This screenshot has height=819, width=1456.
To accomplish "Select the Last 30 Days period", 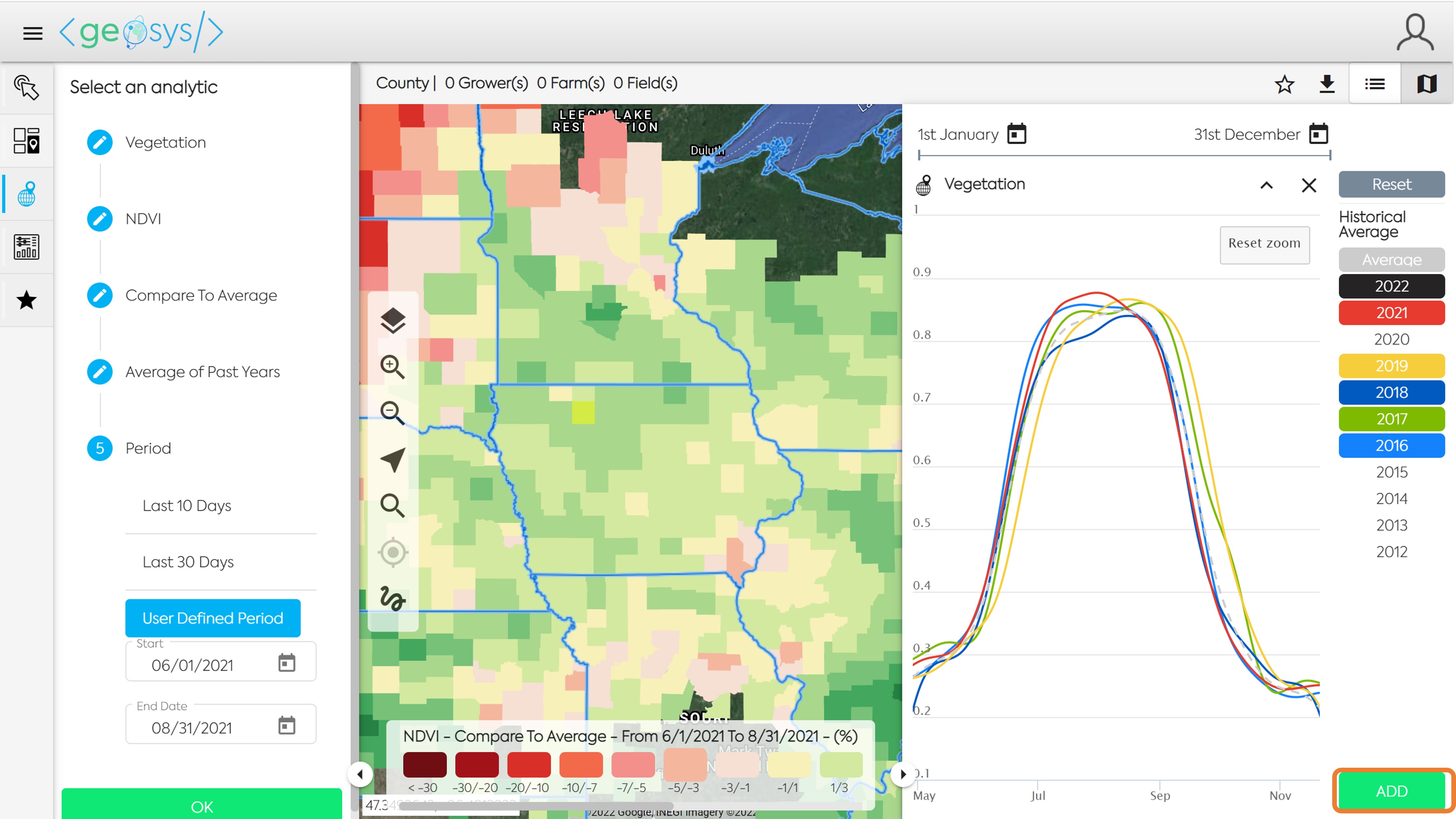I will [188, 562].
